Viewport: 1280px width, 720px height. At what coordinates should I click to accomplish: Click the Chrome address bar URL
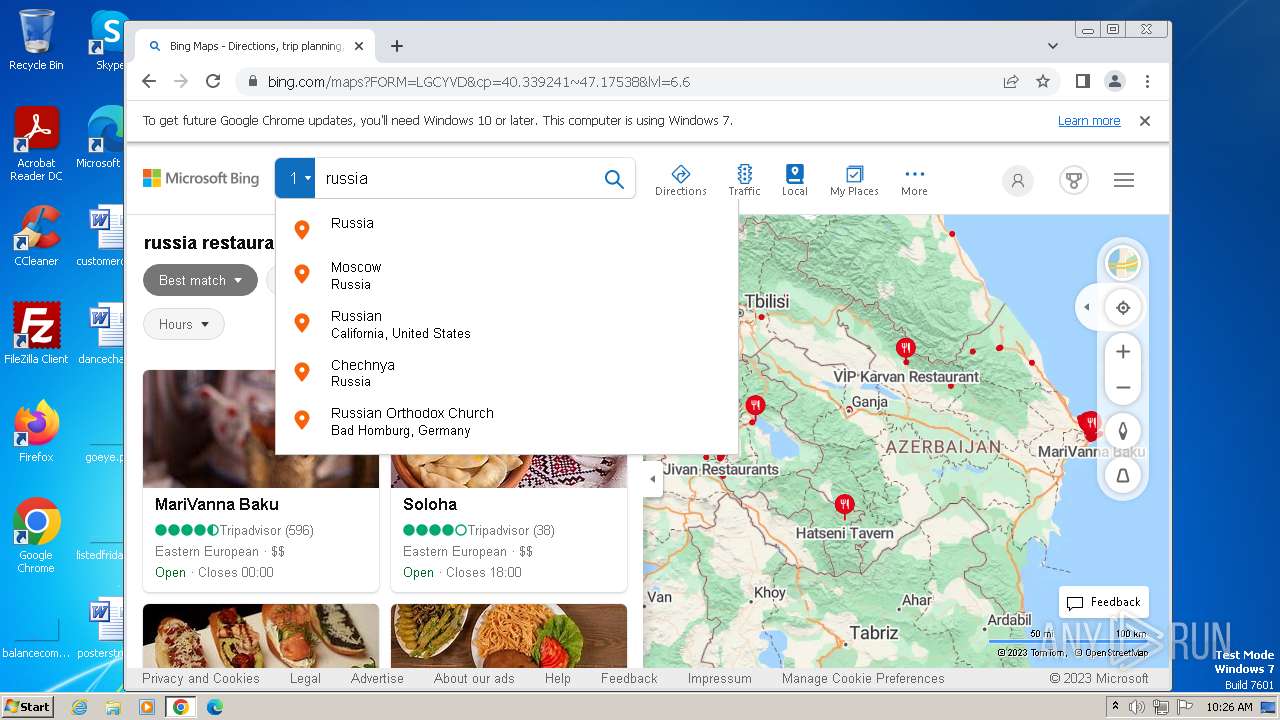(x=479, y=82)
